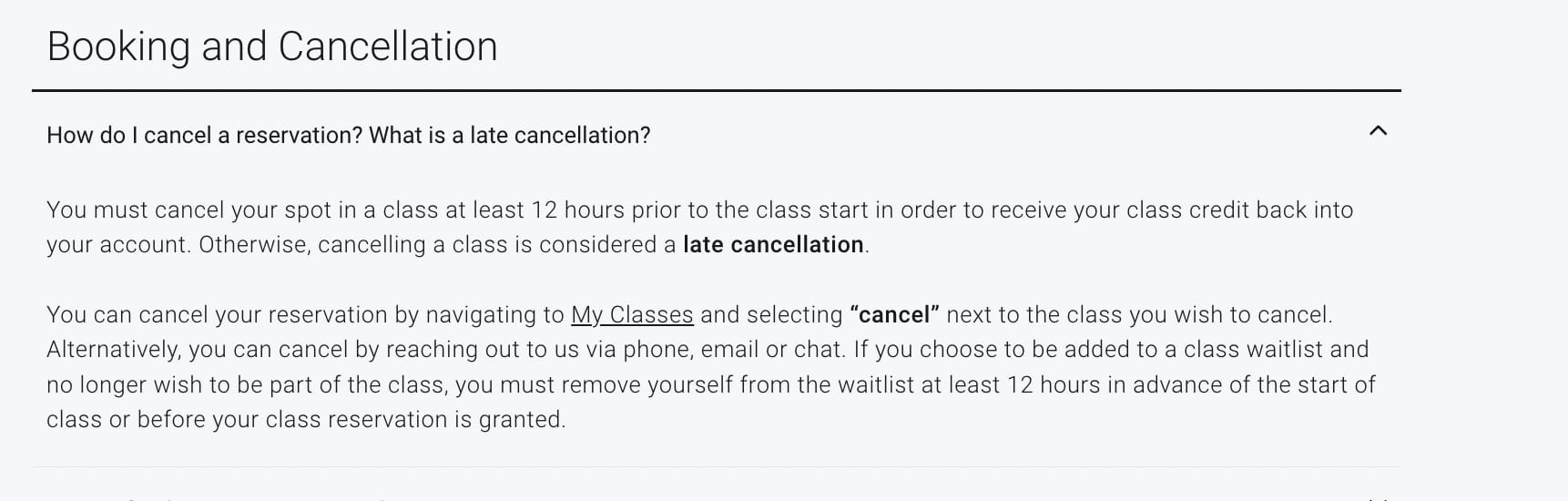Collapse the cancellation FAQ using the up chevron
This screenshot has height=501, width=1568.
coord(1378,131)
